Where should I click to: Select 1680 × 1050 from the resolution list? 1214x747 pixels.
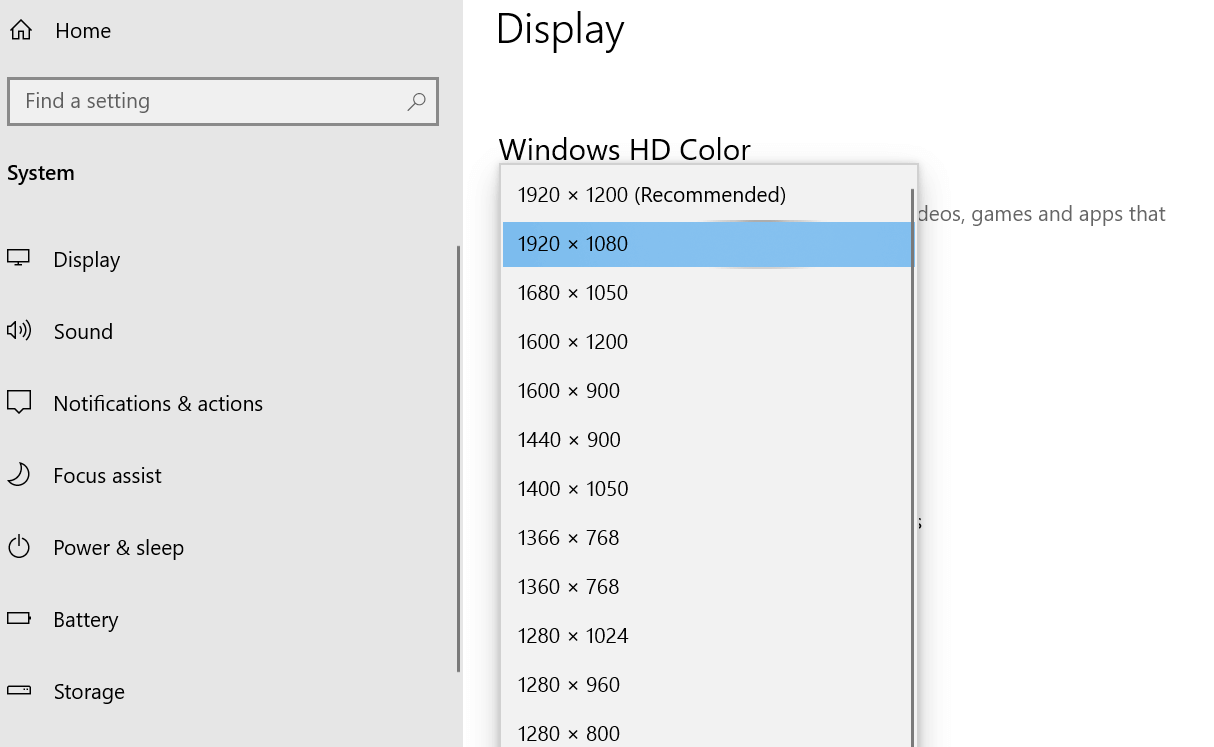pos(572,292)
